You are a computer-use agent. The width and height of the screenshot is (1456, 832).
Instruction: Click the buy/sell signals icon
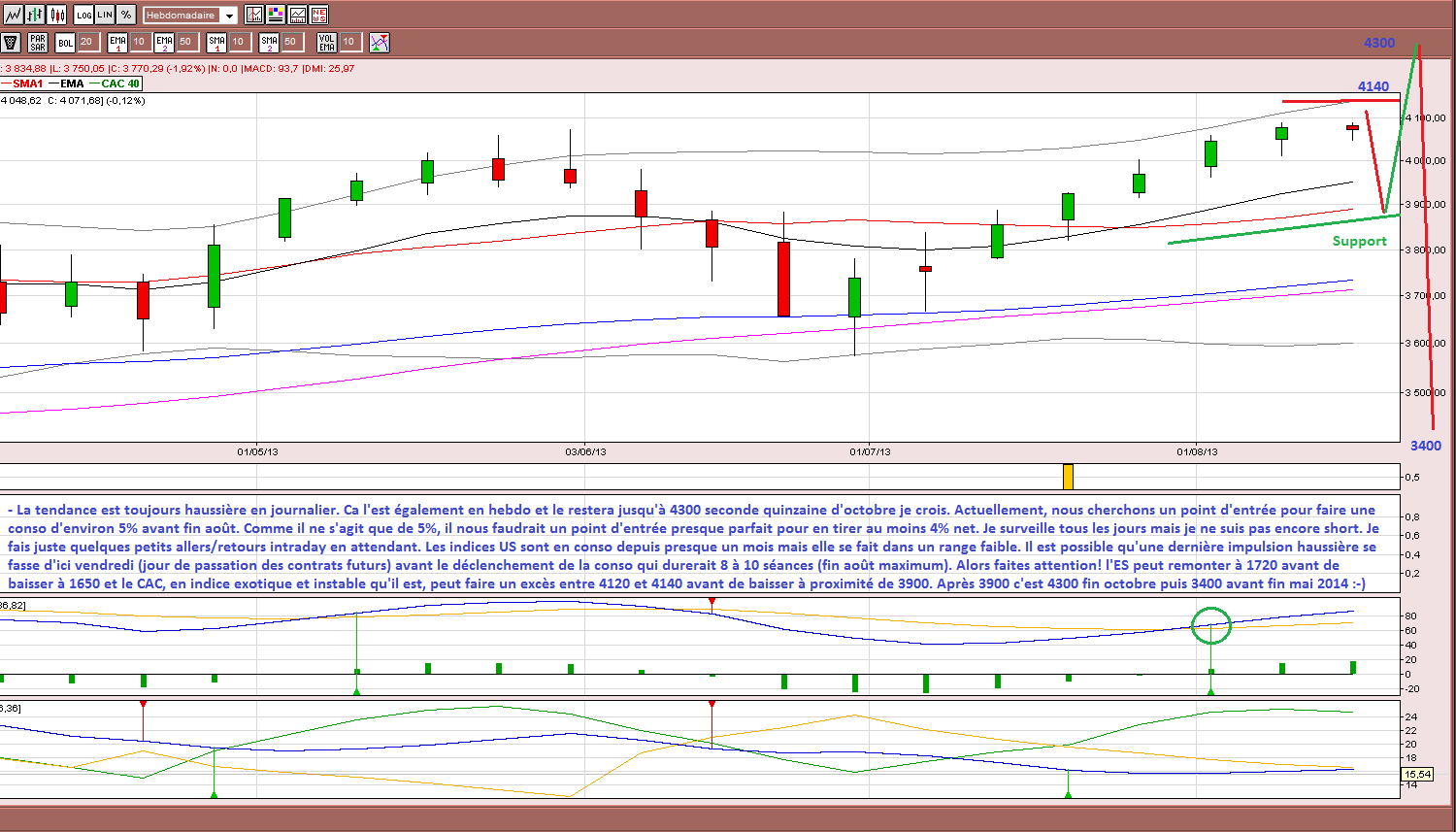[x=380, y=43]
